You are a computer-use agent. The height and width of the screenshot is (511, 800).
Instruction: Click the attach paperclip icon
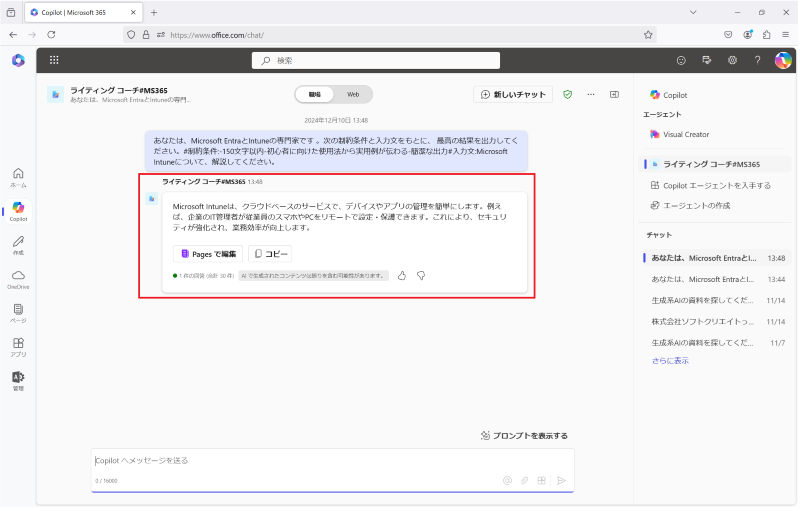tap(524, 480)
